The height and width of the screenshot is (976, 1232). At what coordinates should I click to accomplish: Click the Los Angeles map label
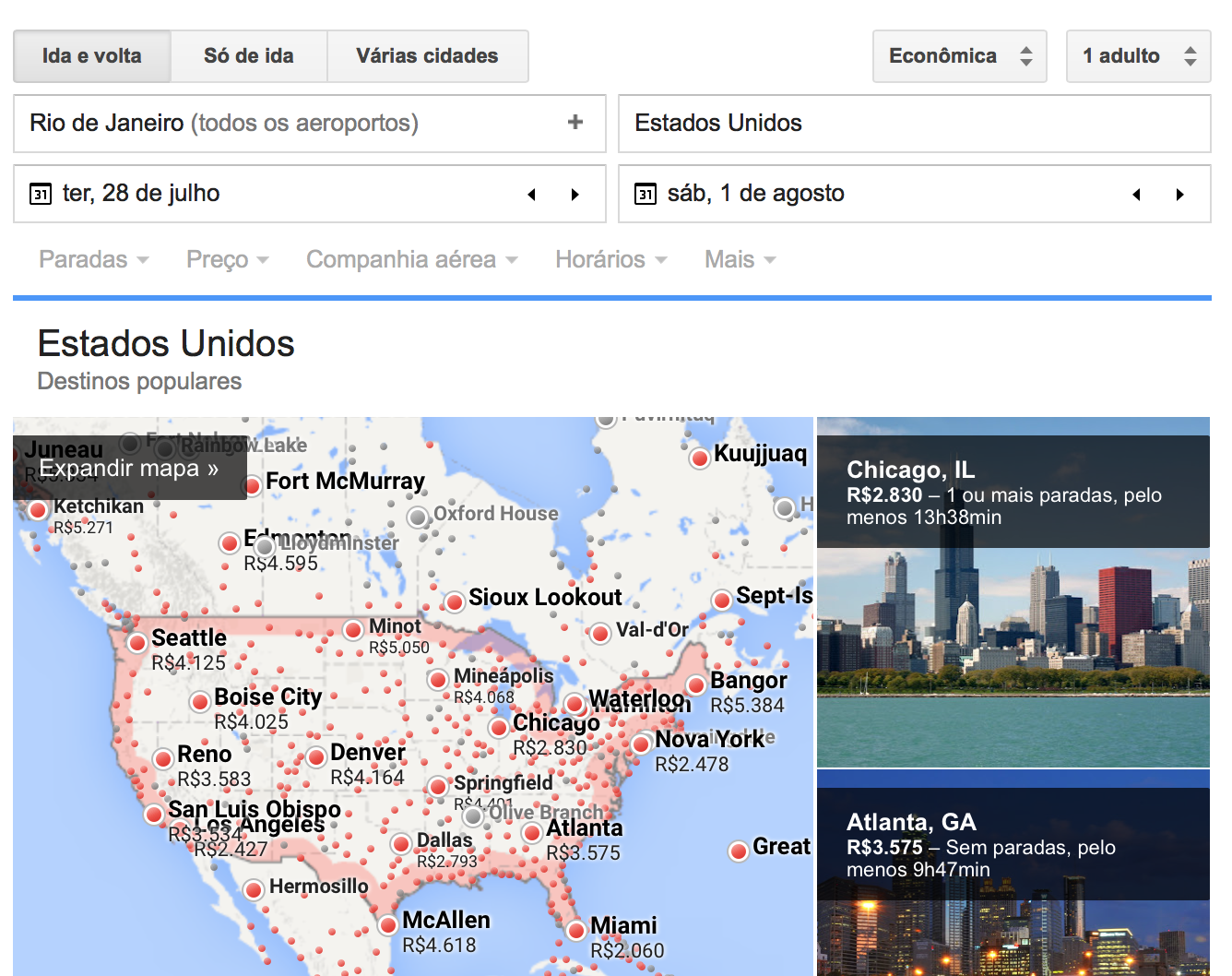(x=259, y=825)
